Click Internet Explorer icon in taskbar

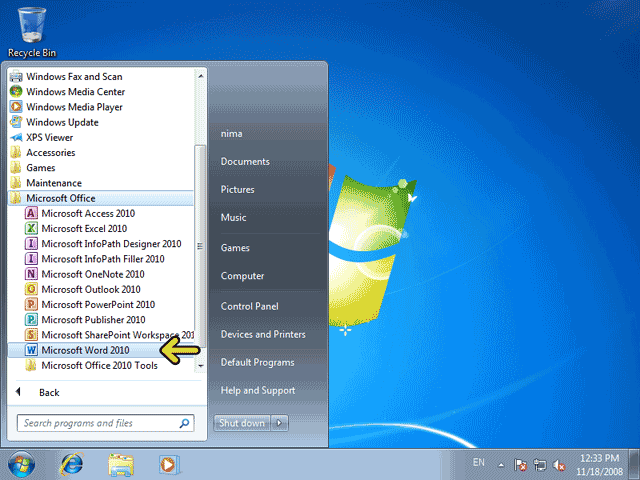click(x=71, y=464)
